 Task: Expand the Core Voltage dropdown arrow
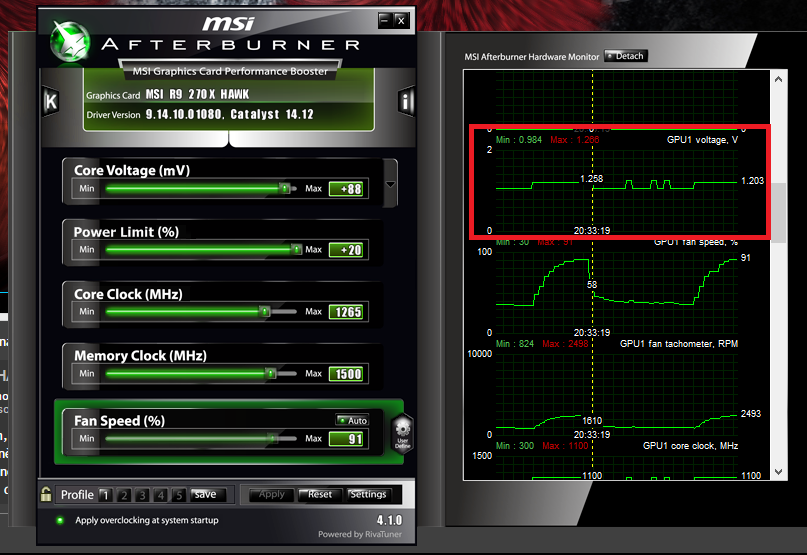tap(391, 184)
